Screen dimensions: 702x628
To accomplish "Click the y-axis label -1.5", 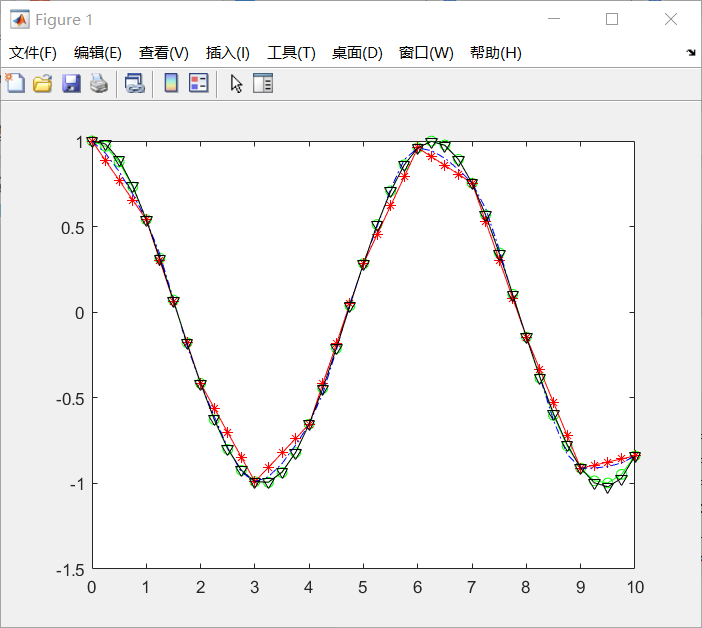I will coord(70,570).
